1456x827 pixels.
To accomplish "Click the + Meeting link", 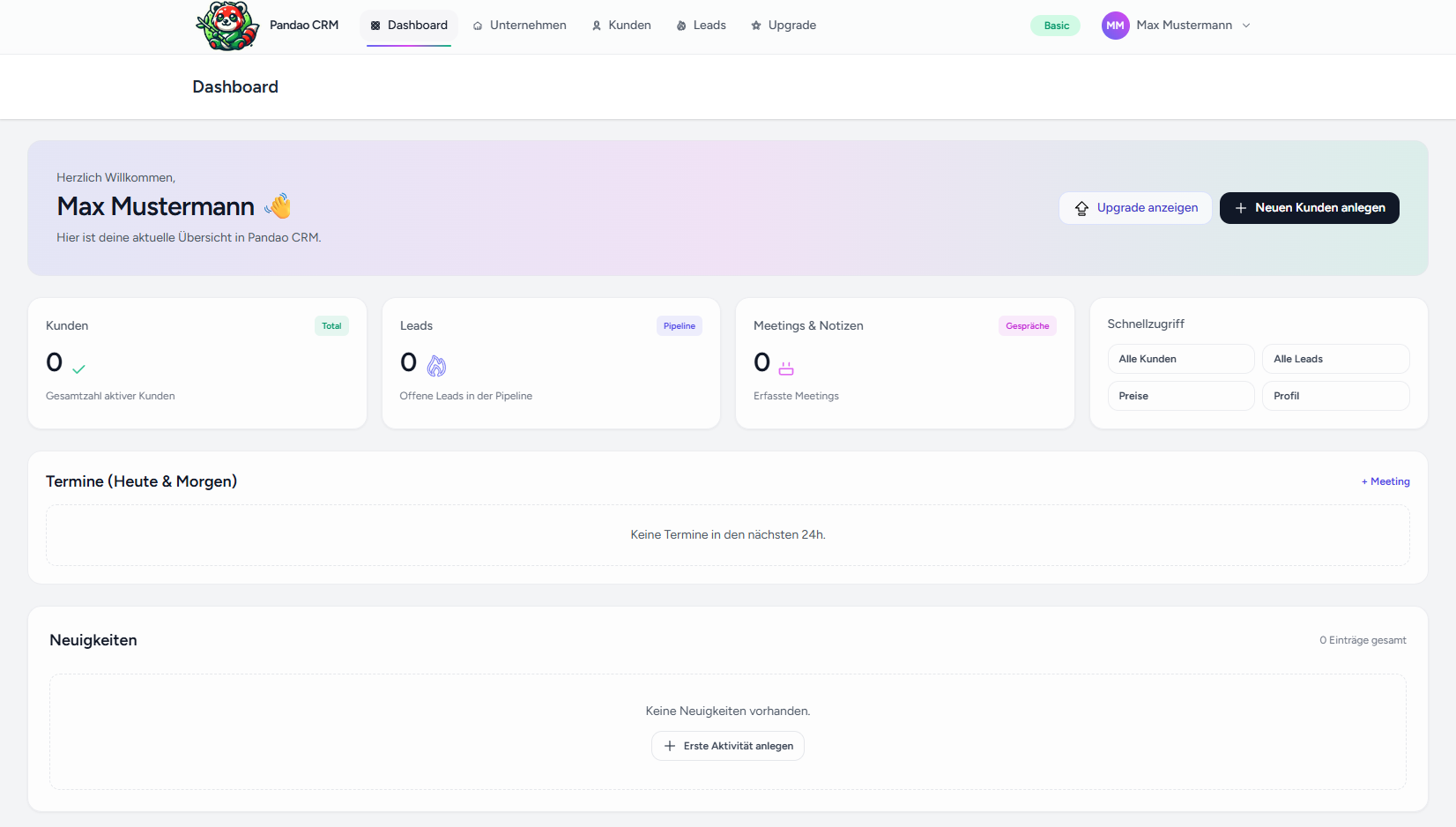I will coord(1385,481).
